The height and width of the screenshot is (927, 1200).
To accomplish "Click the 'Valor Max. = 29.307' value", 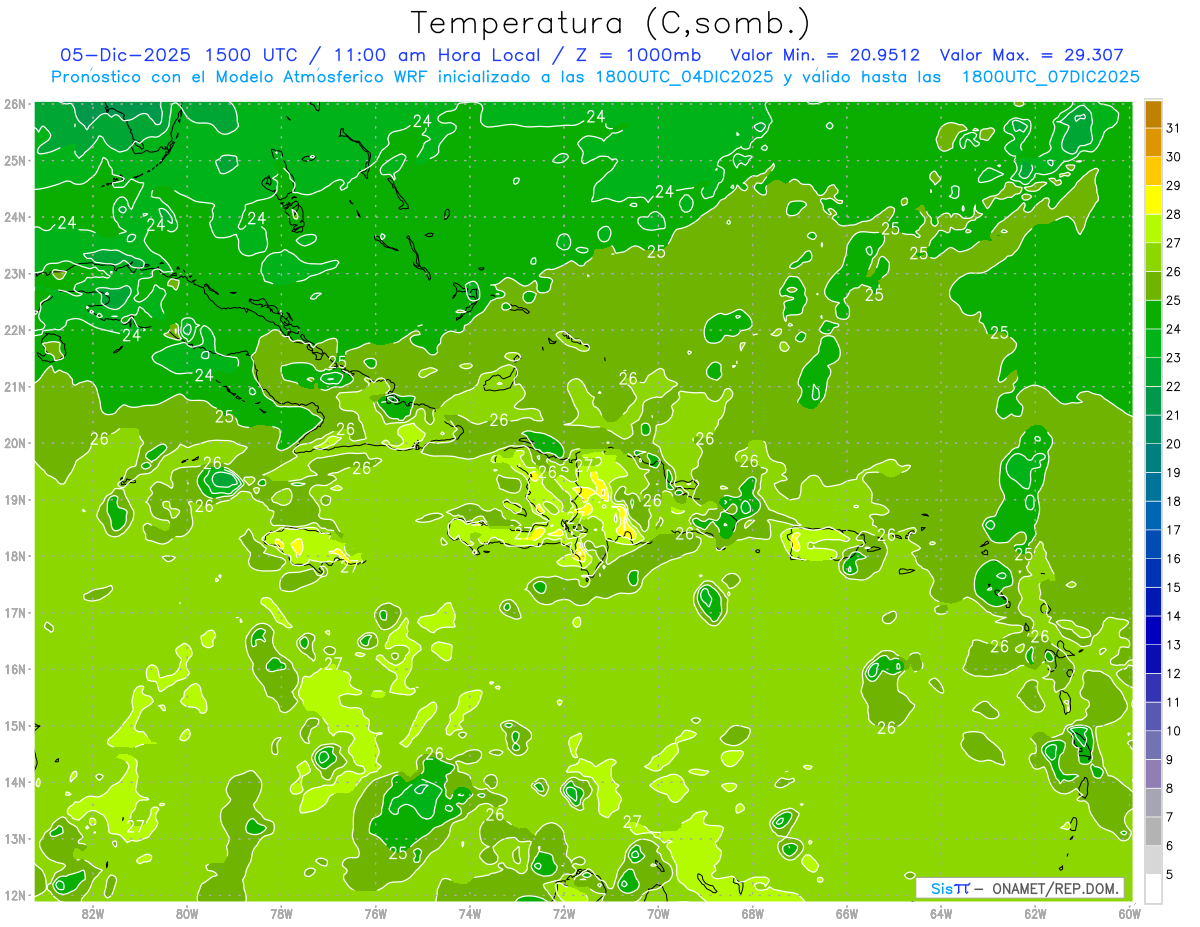I will 1031,55.
